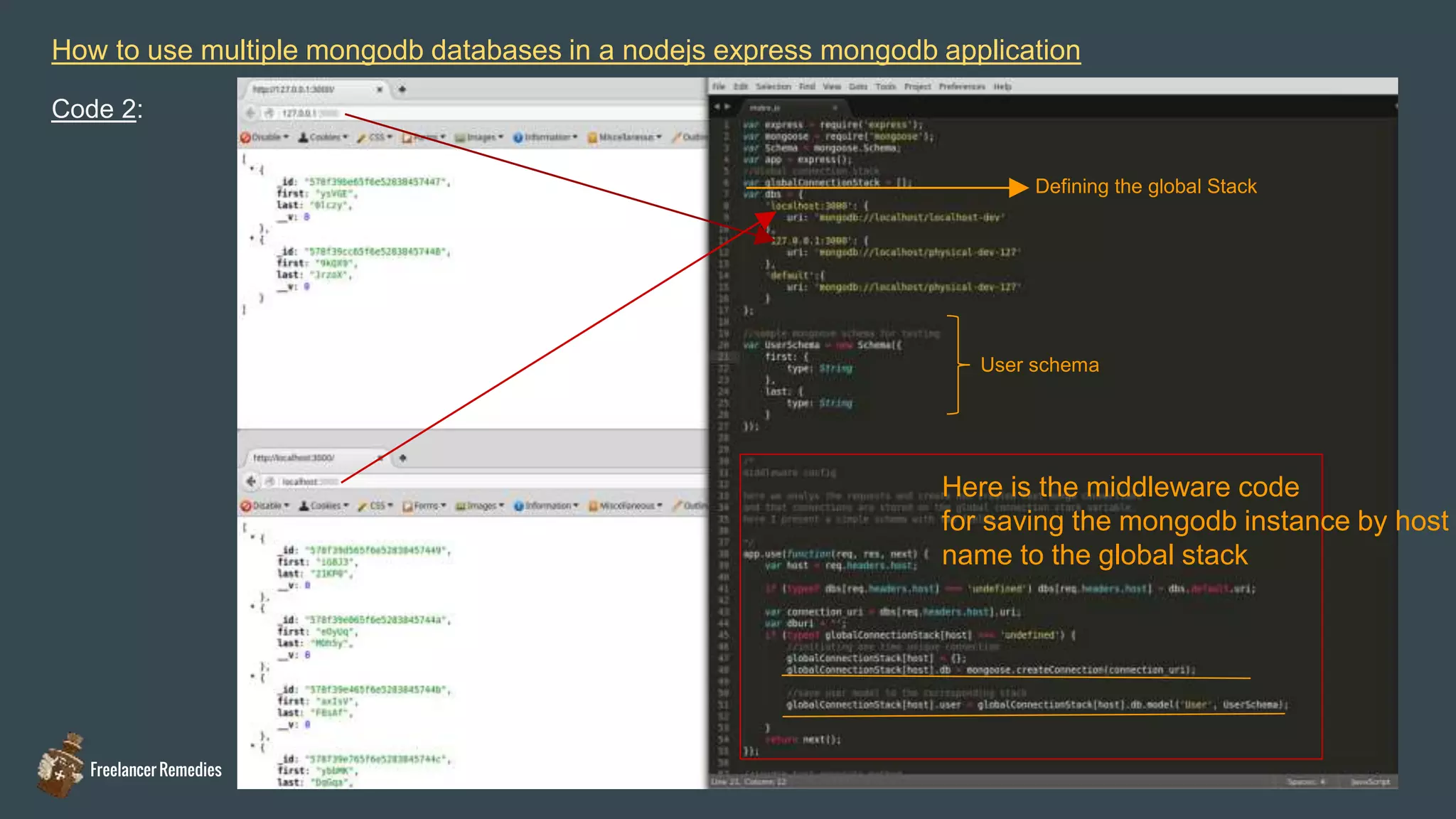1456x819 pixels.
Task: Collapse the first JSON object in the 127.0.0.1 page
Action: coord(252,169)
